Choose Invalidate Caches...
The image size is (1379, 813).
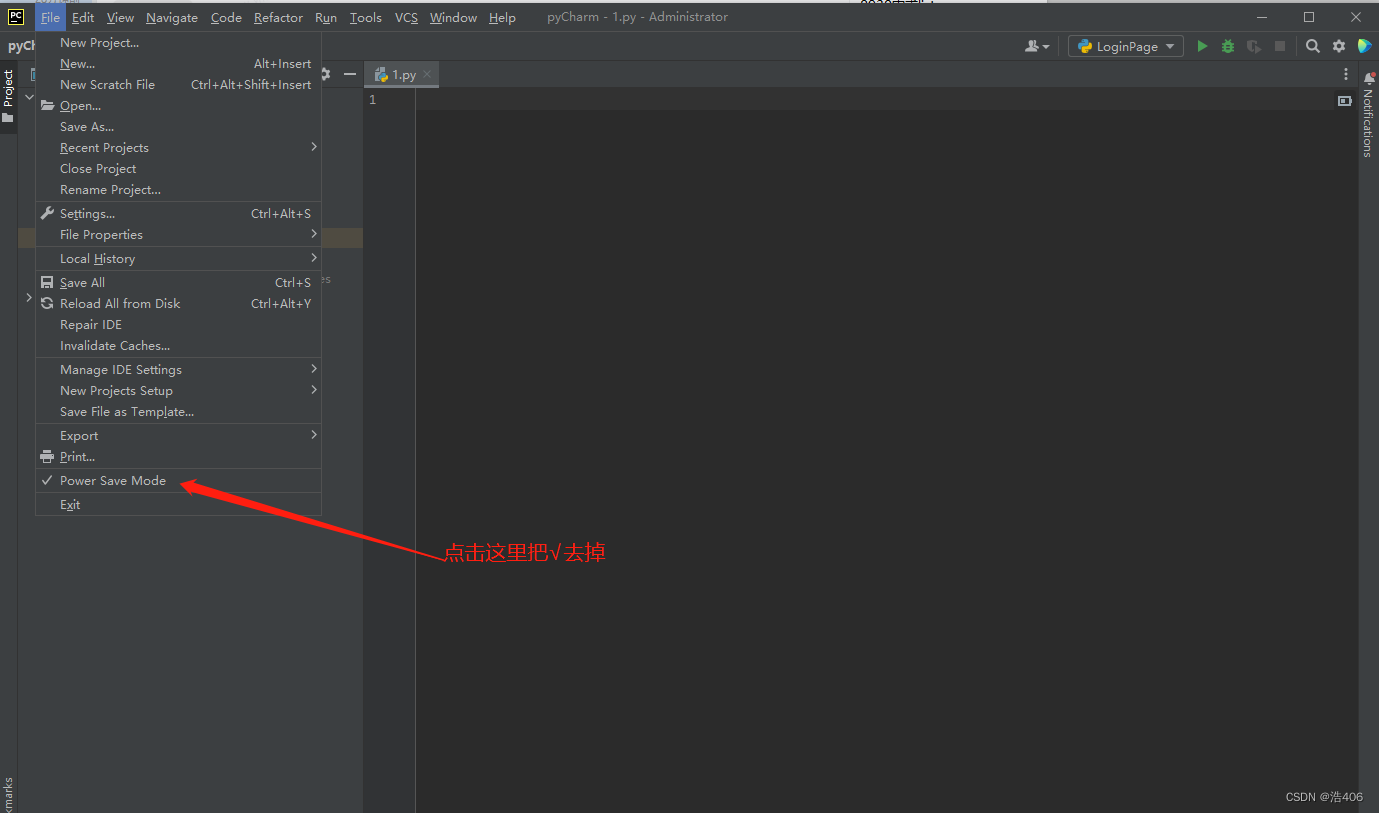(x=178, y=346)
